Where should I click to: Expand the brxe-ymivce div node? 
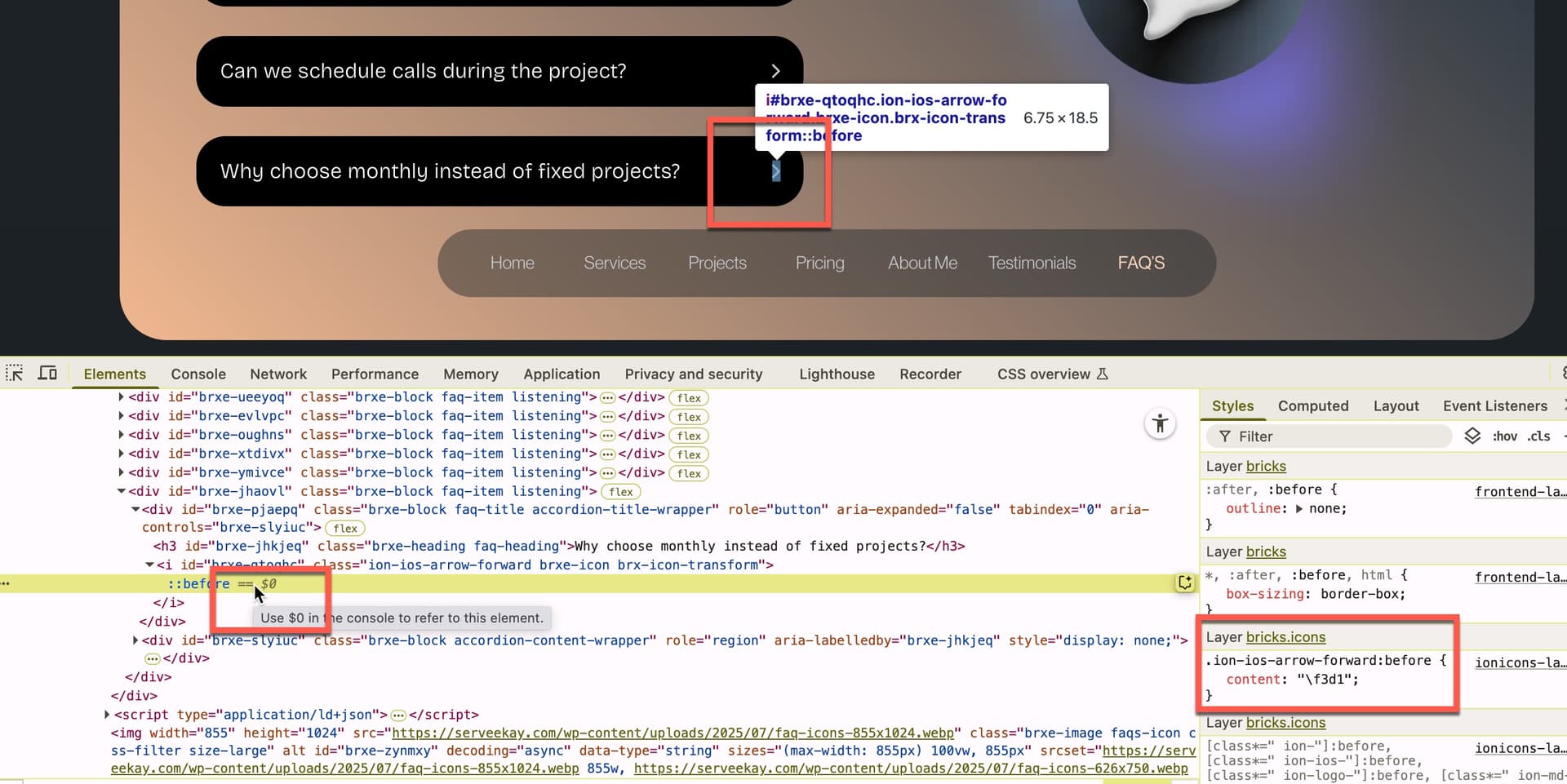(121, 472)
